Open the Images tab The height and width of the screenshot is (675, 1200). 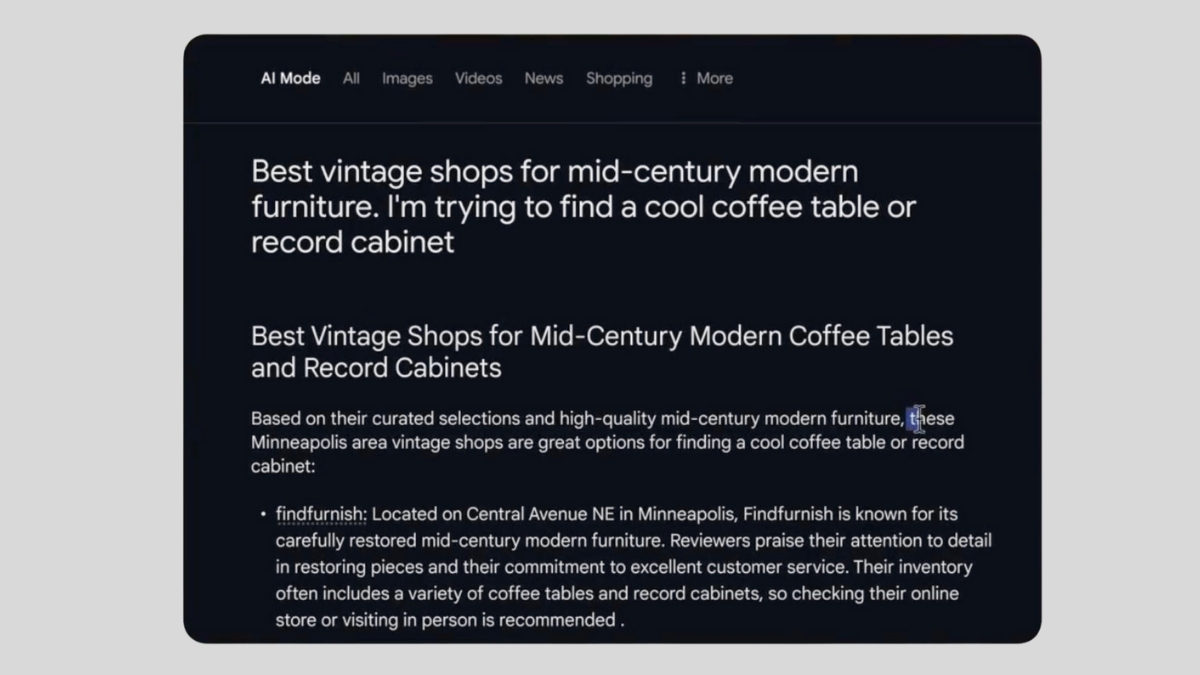[407, 78]
